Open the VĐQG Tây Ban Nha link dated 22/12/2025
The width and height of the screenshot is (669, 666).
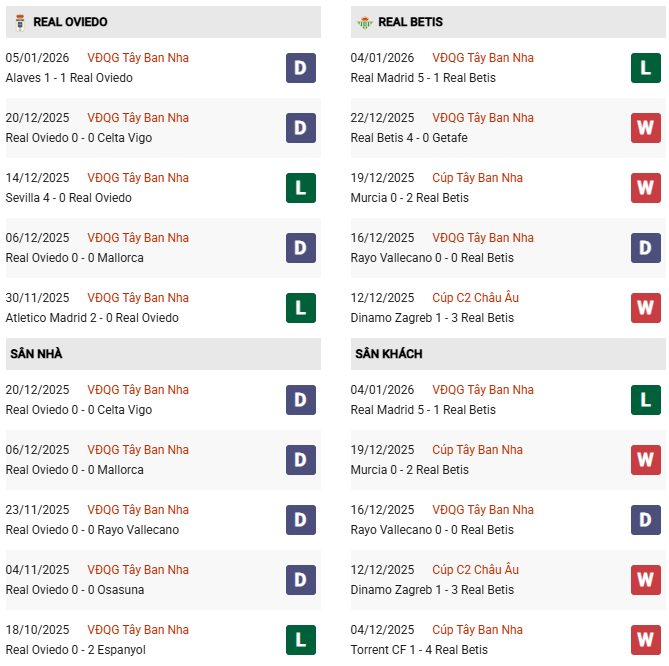(x=483, y=118)
